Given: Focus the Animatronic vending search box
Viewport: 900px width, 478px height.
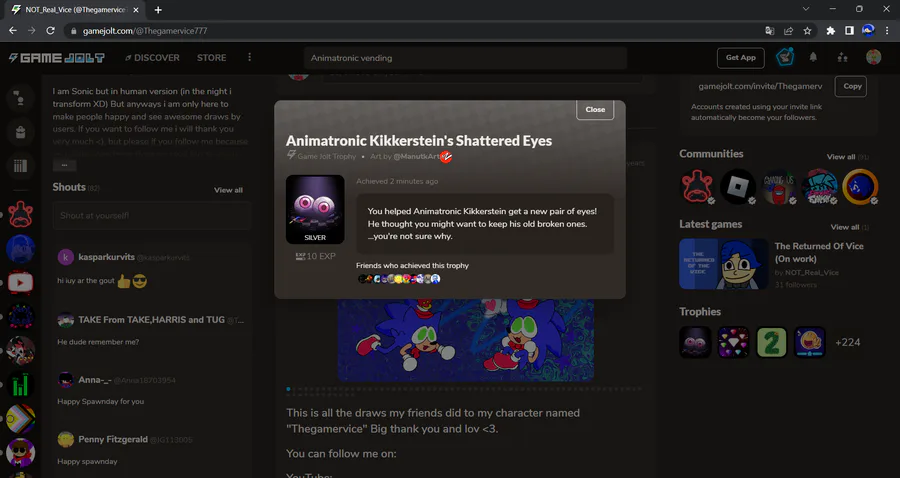Looking at the screenshot, I should [x=465, y=58].
